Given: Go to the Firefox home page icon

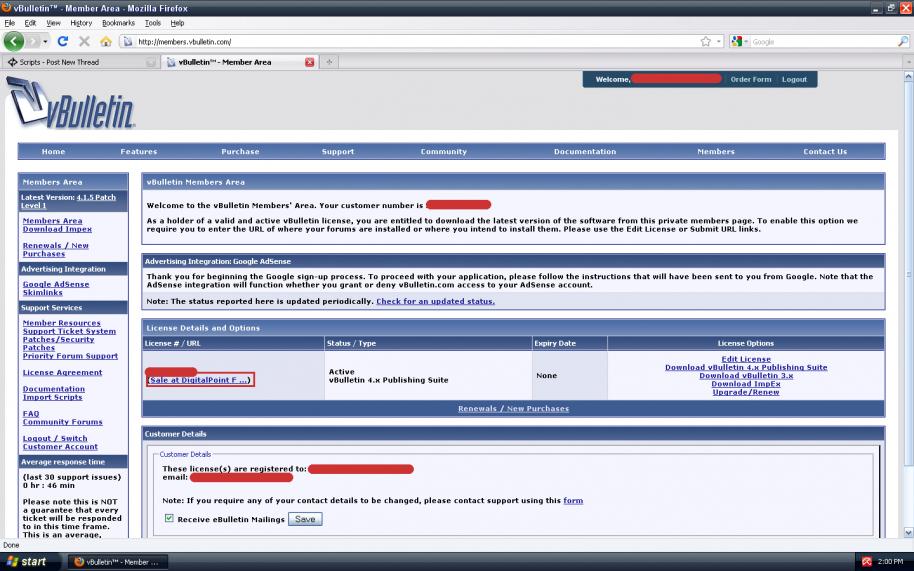Looking at the screenshot, I should [x=106, y=41].
